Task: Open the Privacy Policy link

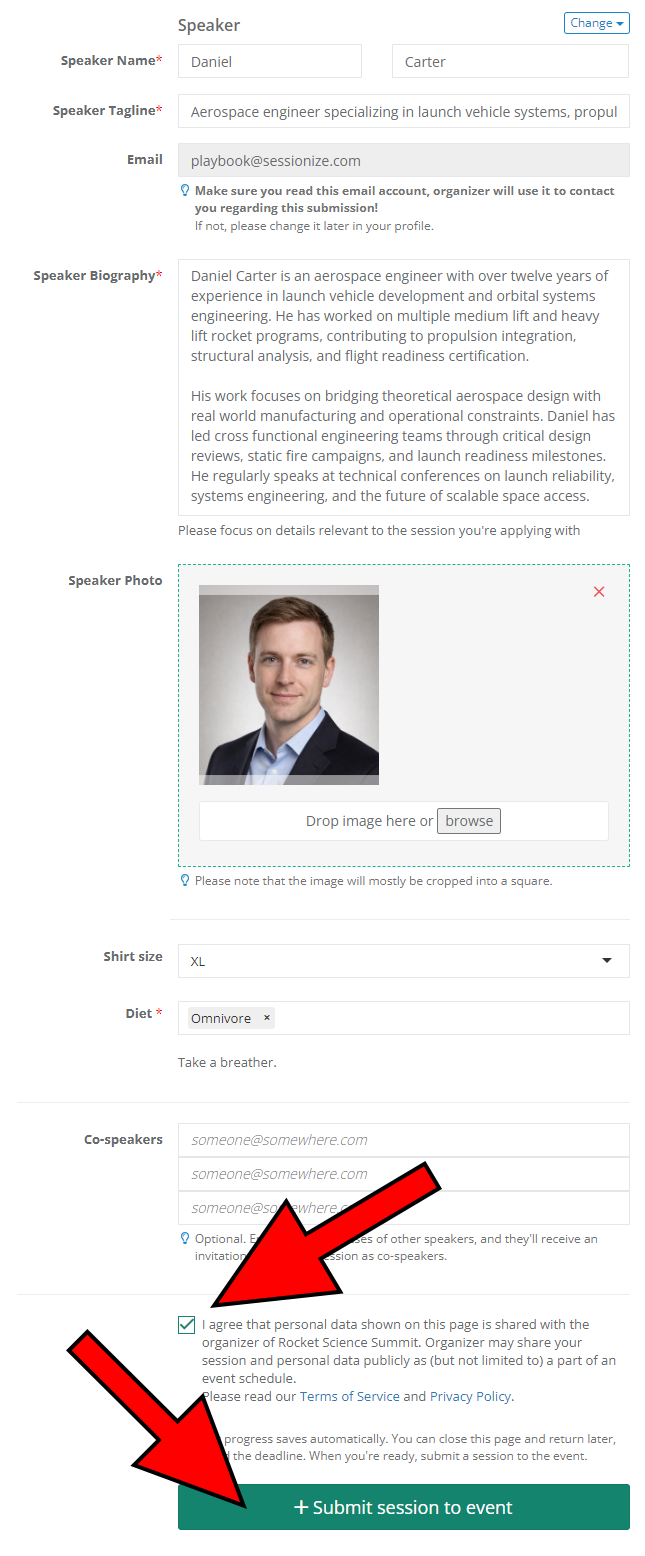Action: 470,1396
